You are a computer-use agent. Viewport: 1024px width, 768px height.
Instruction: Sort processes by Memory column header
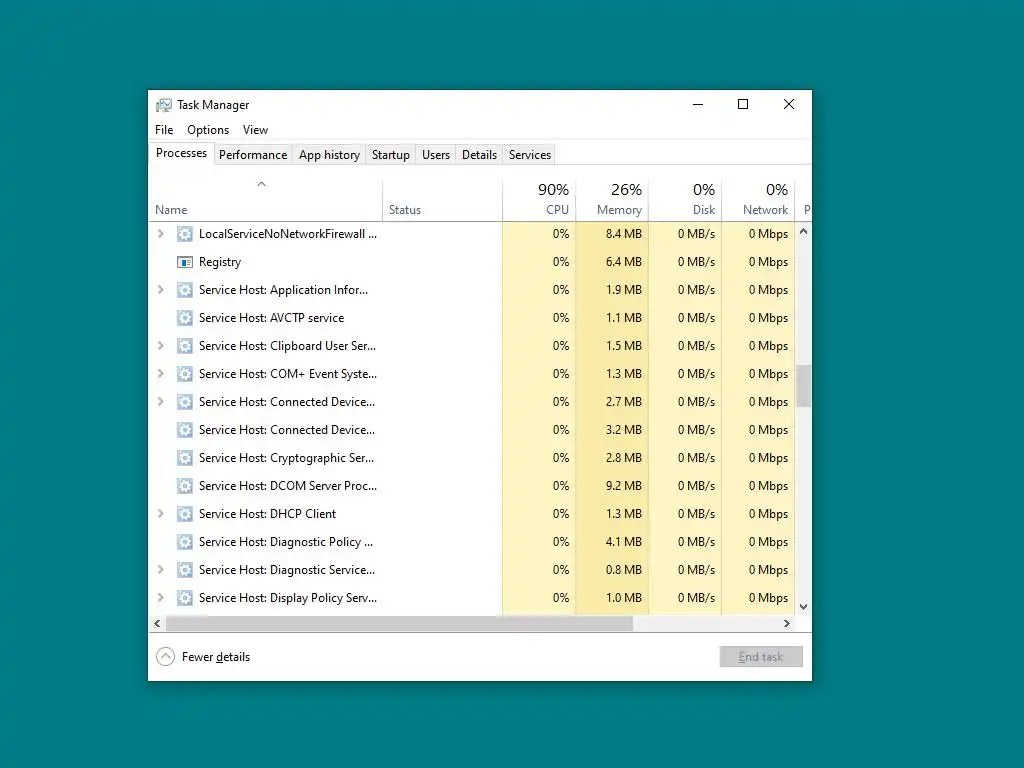coord(612,201)
